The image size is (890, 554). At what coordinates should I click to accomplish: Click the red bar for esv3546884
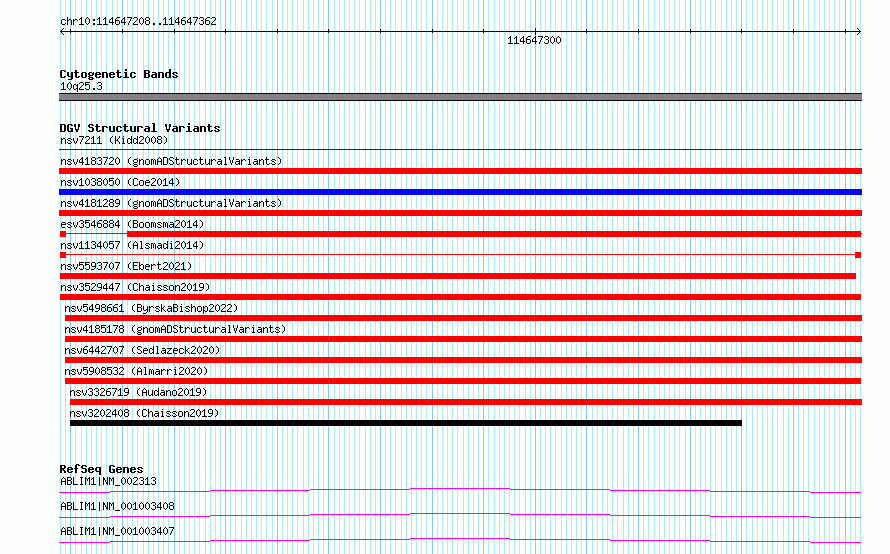494,234
